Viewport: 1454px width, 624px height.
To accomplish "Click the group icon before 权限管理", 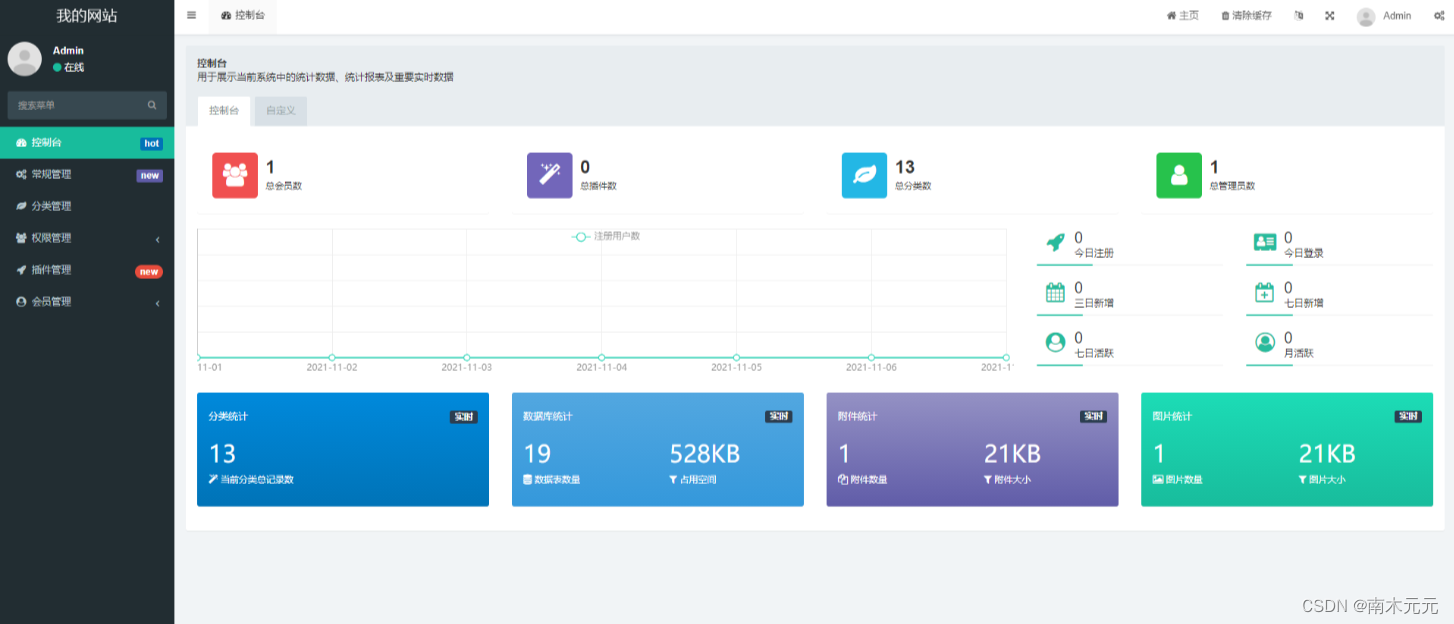I will tap(21, 238).
